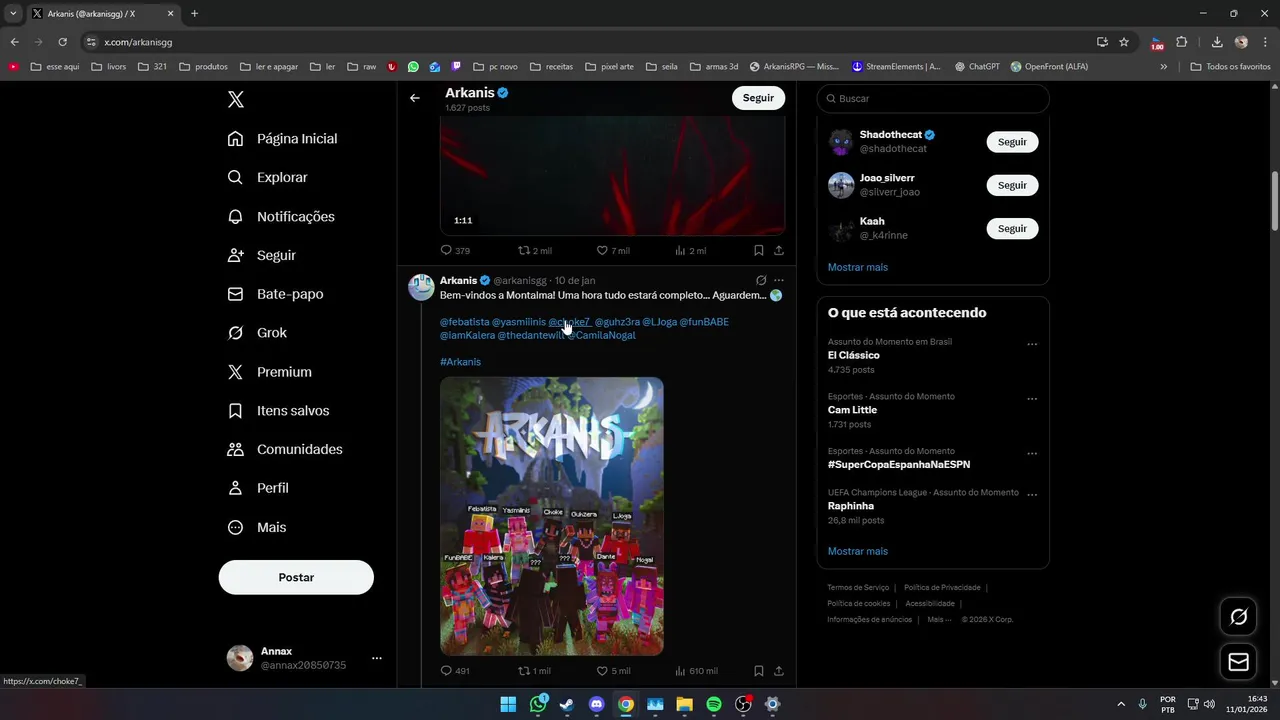The width and height of the screenshot is (1280, 720).
Task: Bookmark this page with the star icon
Action: [x=1124, y=42]
